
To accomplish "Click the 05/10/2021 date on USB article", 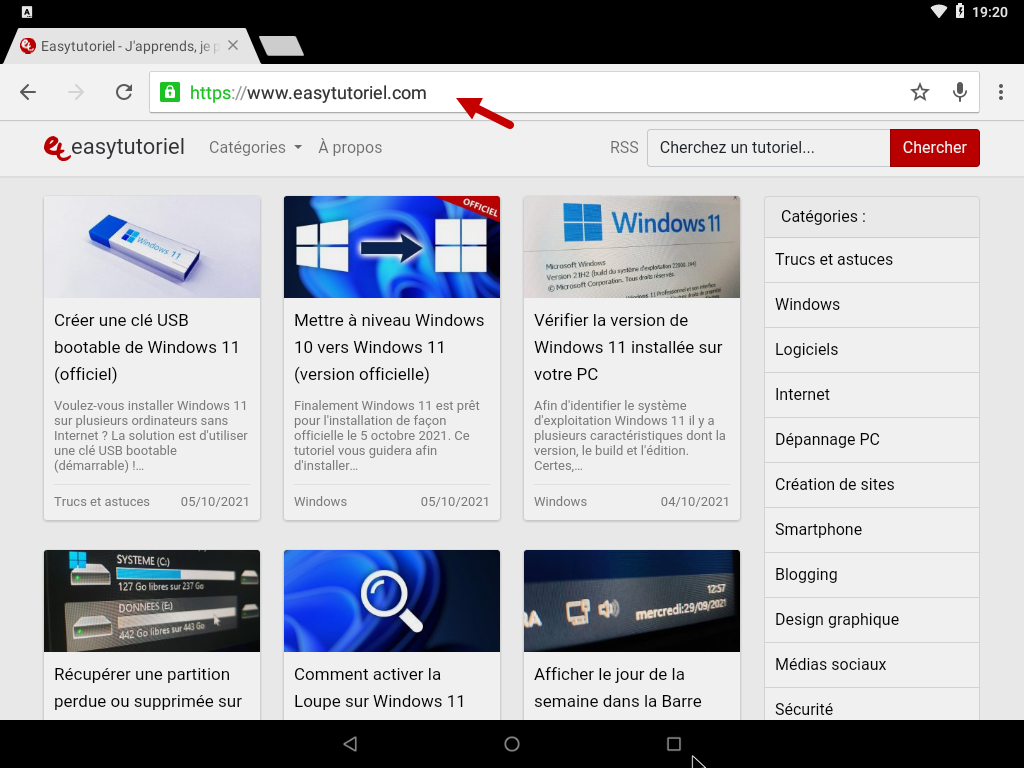I will pyautogui.click(x=215, y=502).
